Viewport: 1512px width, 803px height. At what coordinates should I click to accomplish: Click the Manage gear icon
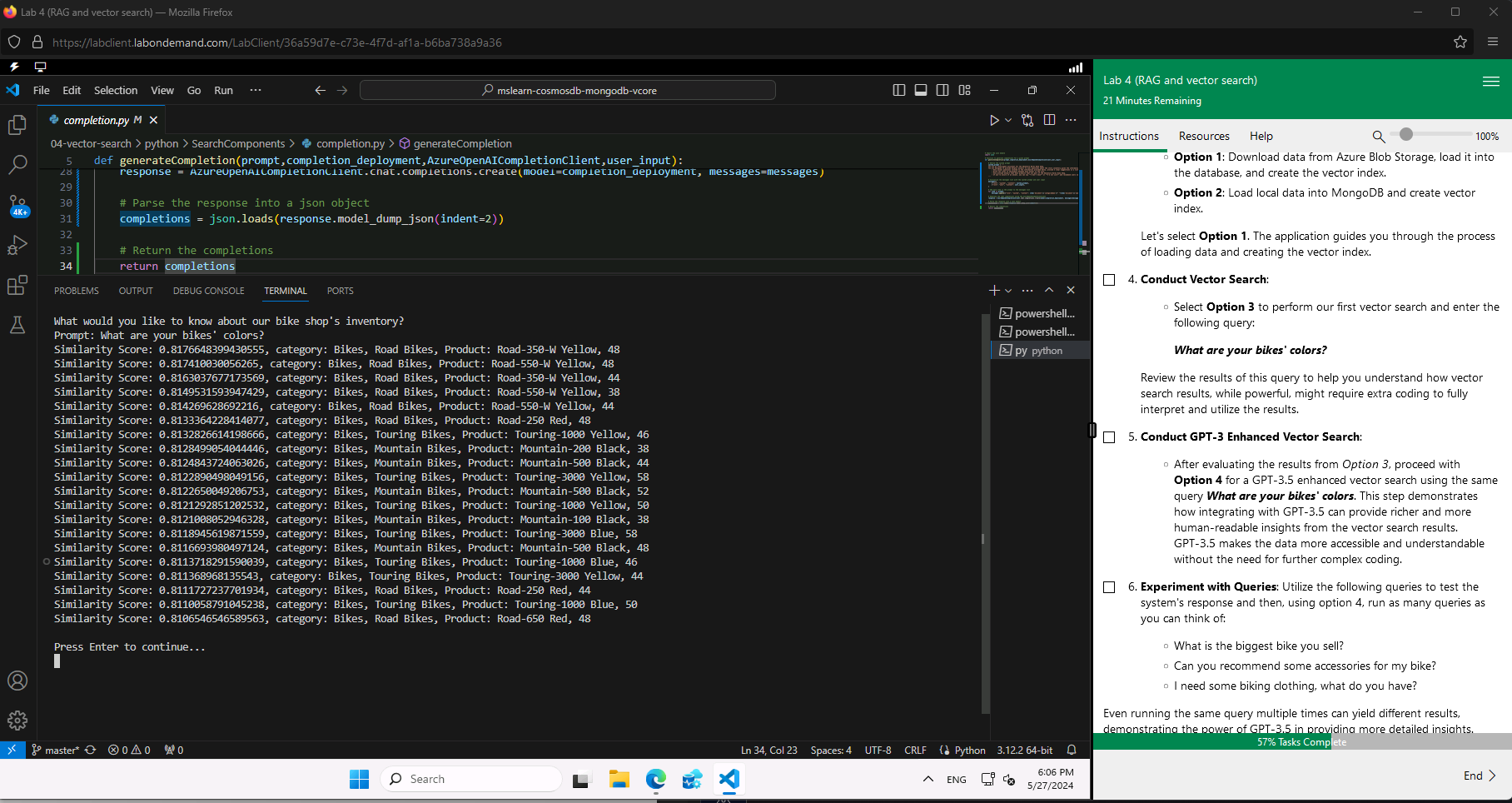coord(17,721)
